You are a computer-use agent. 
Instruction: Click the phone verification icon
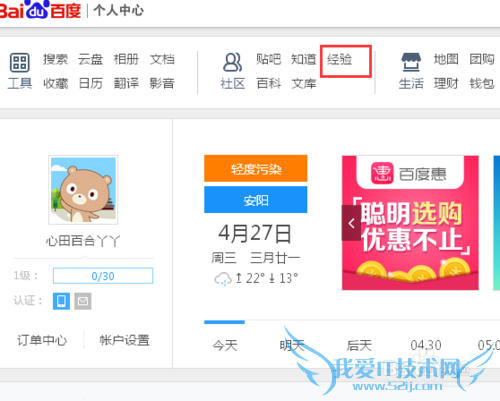pyautogui.click(x=61, y=301)
